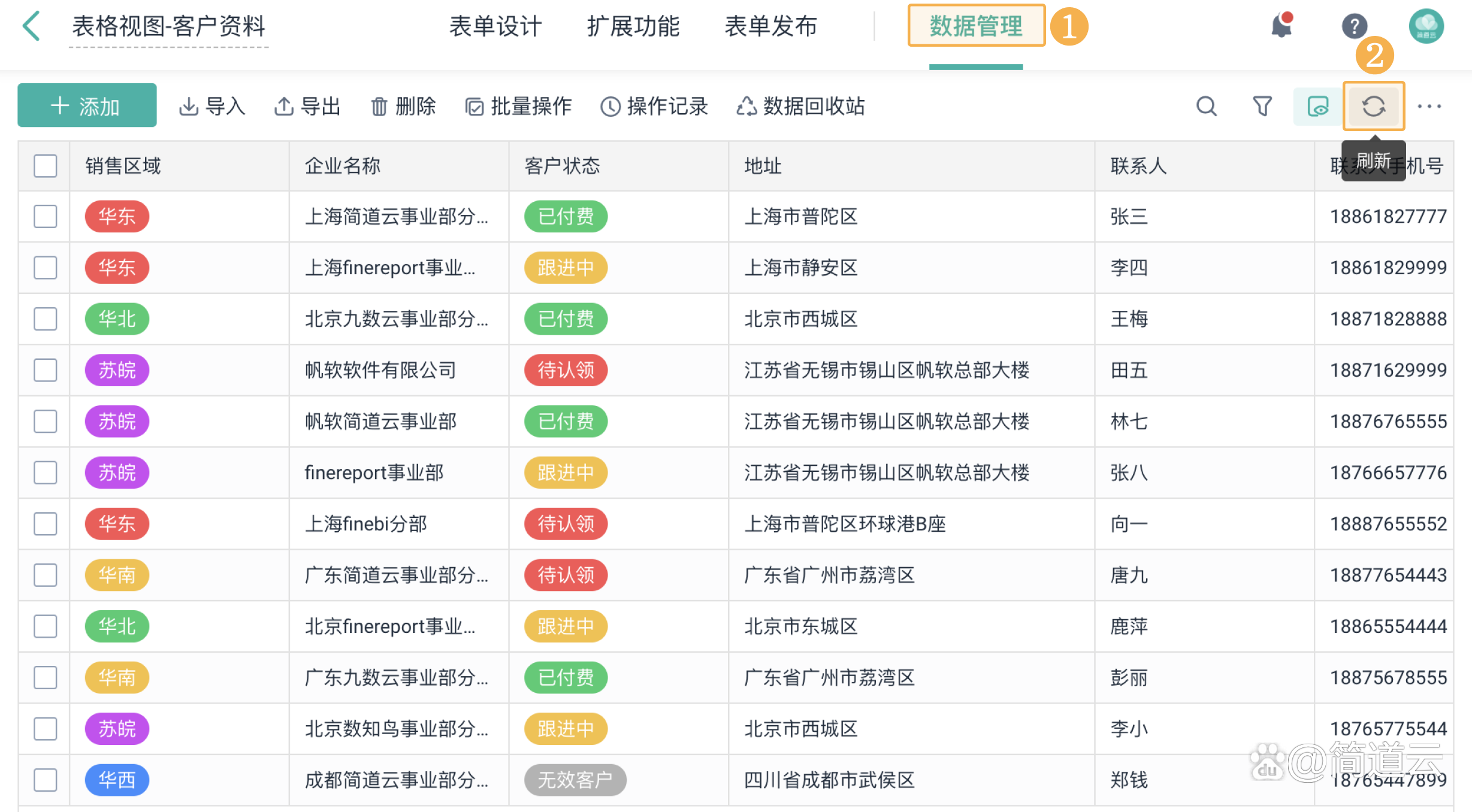1472x812 pixels.
Task: Switch to the 扩展功能 tab
Action: [x=633, y=26]
